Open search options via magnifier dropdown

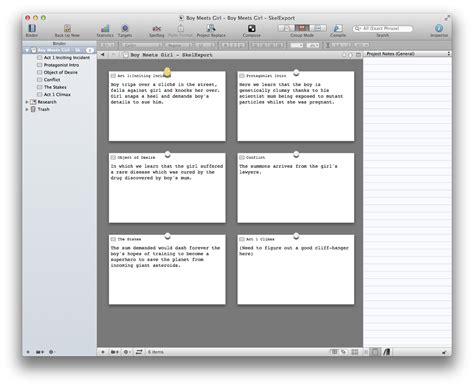click(x=358, y=29)
